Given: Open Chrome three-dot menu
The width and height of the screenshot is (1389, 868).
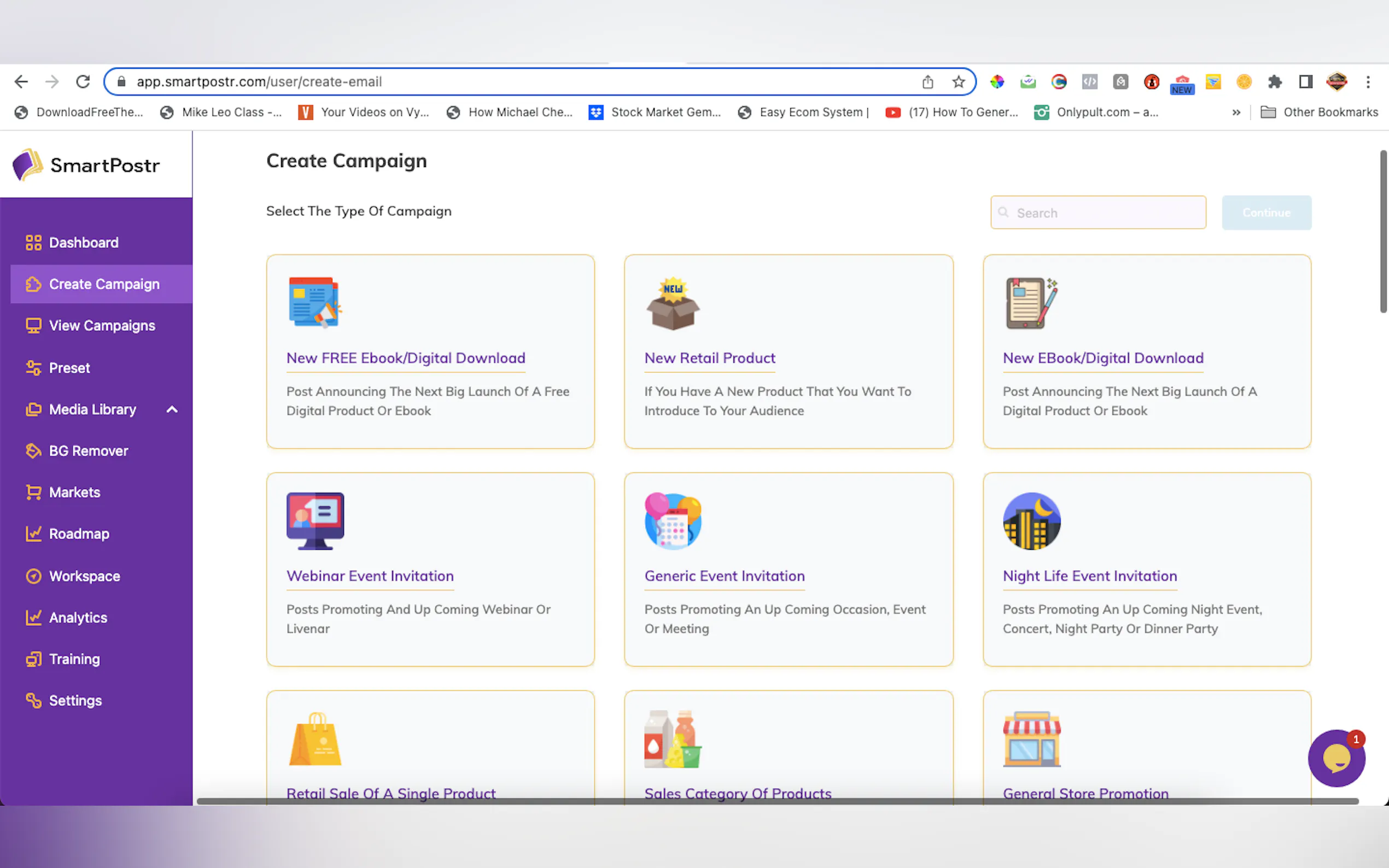Looking at the screenshot, I should point(1368,81).
